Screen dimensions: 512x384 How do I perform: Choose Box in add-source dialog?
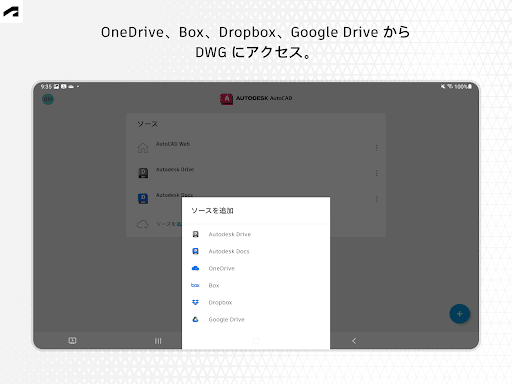click(256, 285)
